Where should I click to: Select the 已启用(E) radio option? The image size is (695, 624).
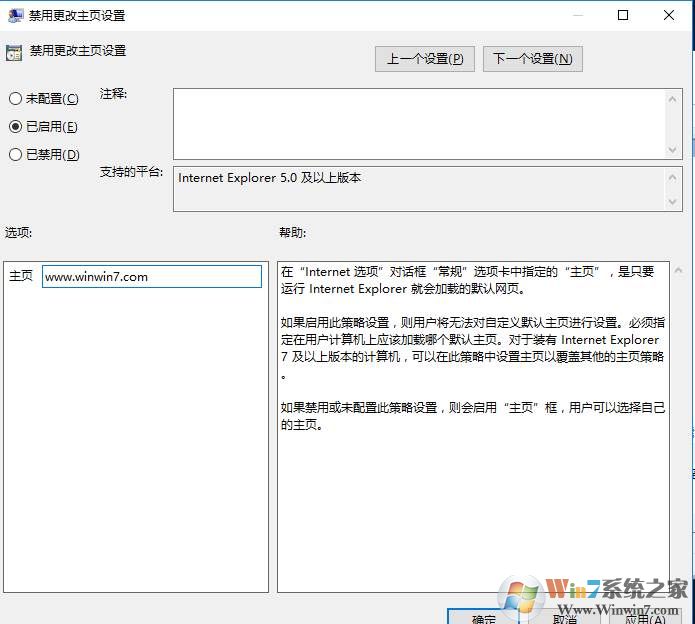point(43,127)
